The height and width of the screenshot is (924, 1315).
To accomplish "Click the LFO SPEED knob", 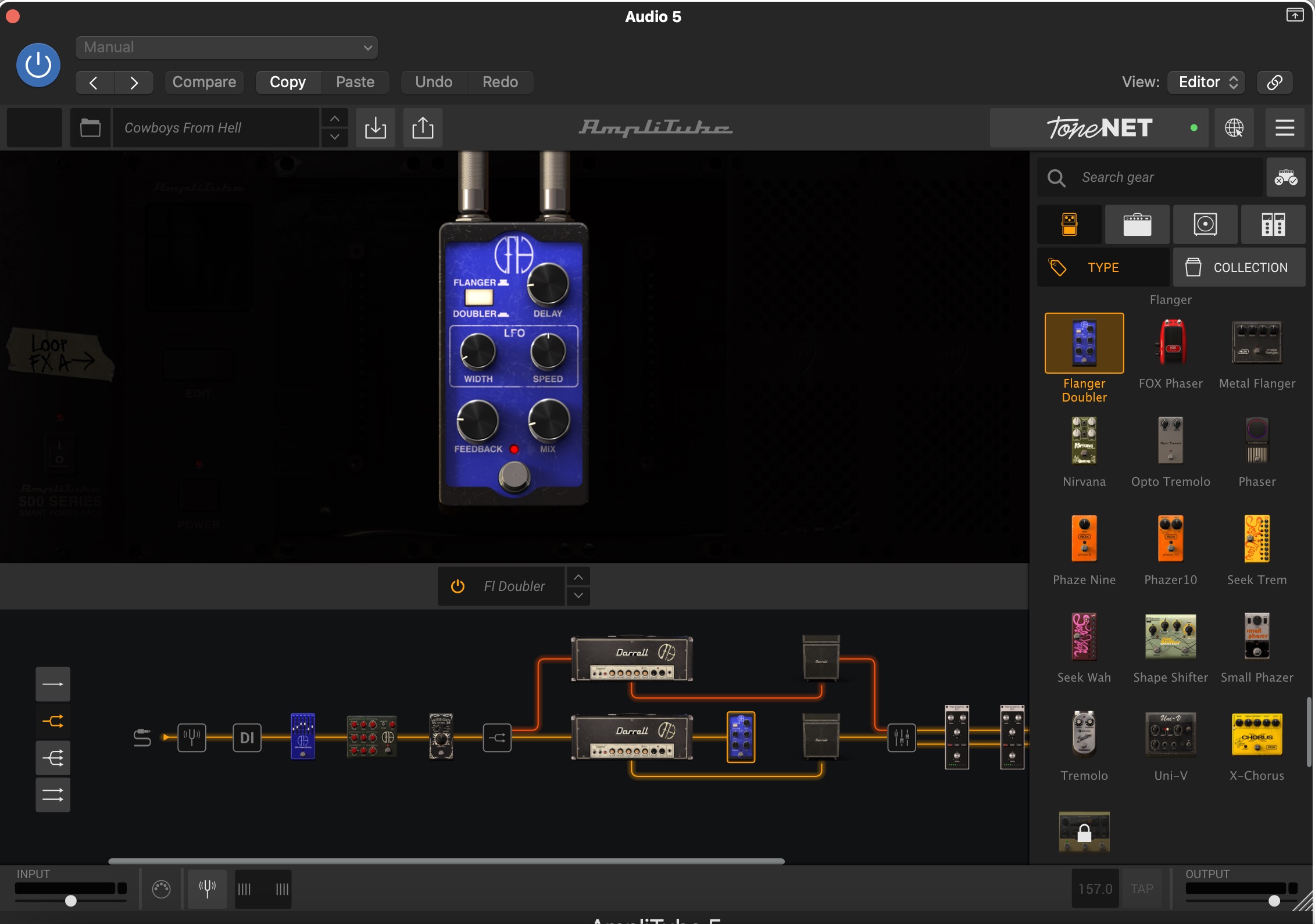I will 548,352.
